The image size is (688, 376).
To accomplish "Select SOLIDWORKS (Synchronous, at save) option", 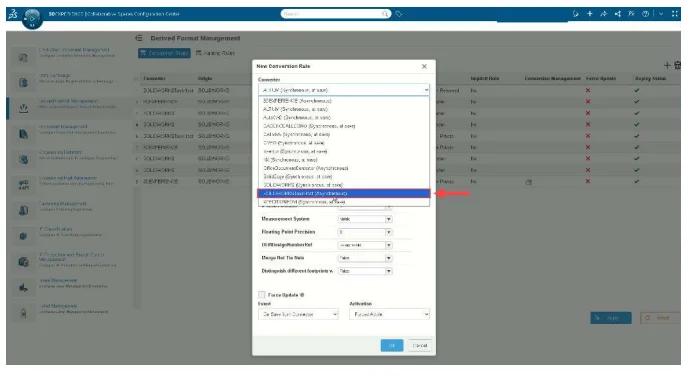I will pos(344,185).
